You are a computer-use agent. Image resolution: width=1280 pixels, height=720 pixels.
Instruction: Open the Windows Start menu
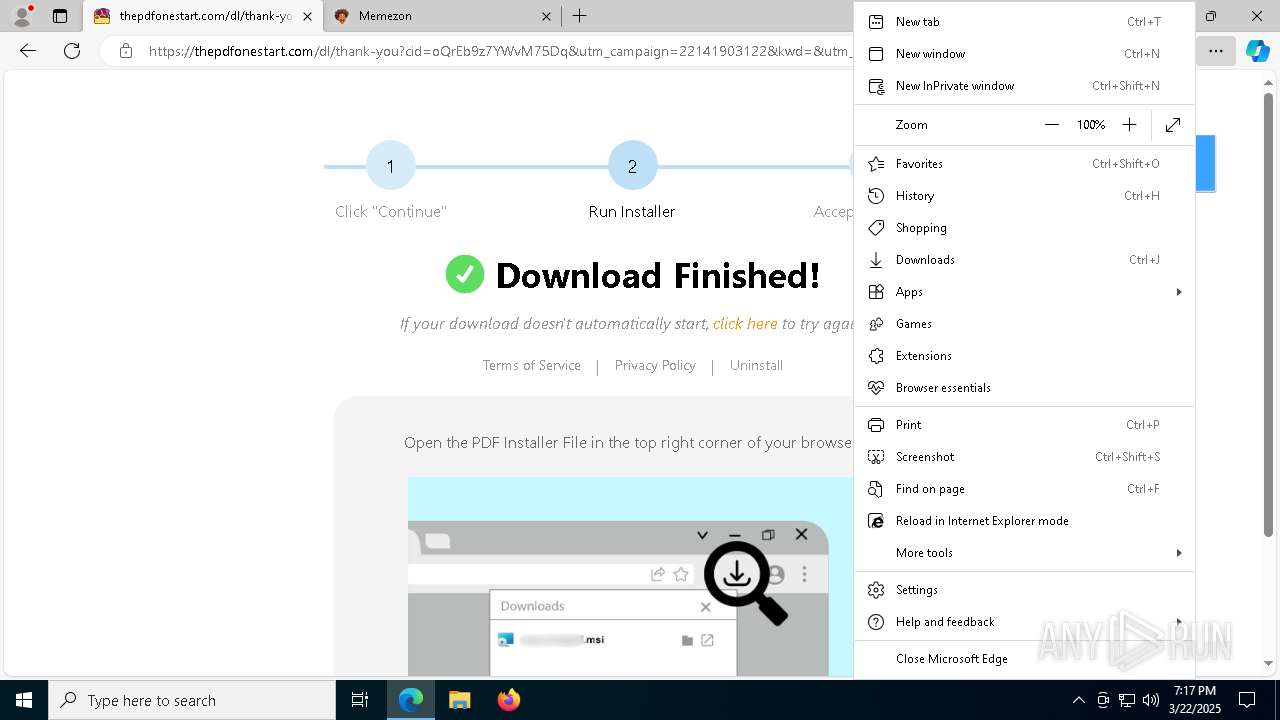tap(24, 700)
